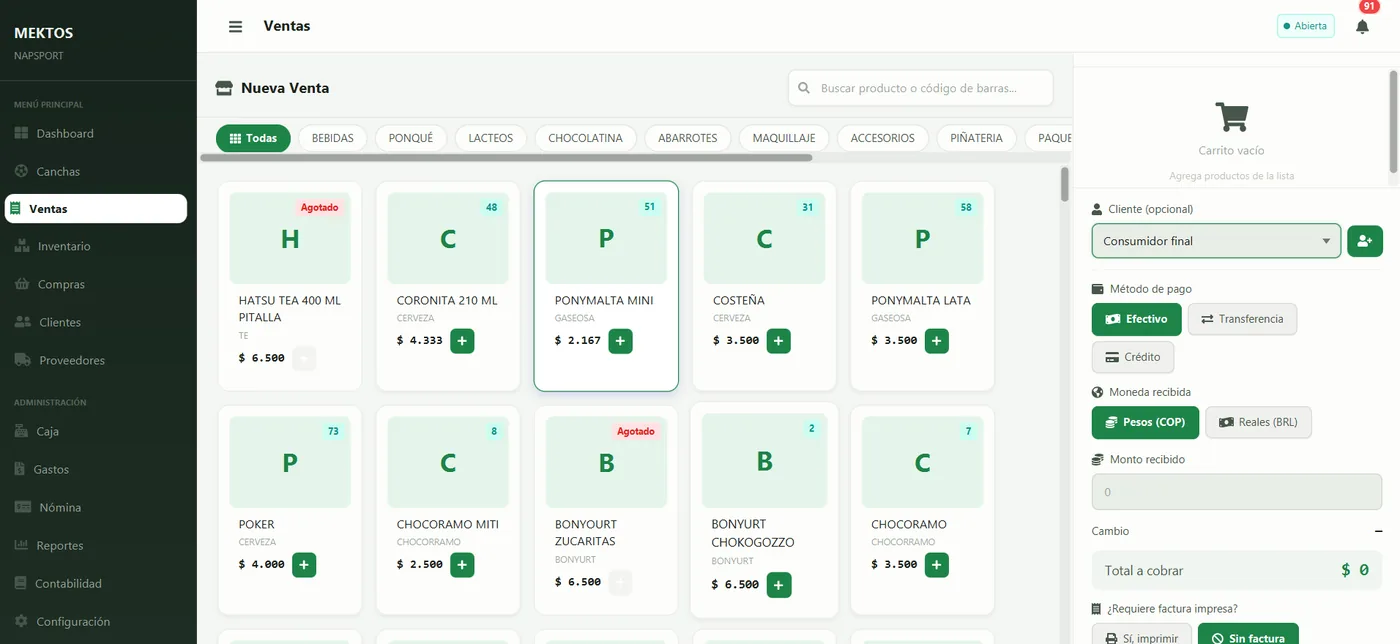Select the HATSU TEA 400 ML PITALLA card

coord(290,286)
